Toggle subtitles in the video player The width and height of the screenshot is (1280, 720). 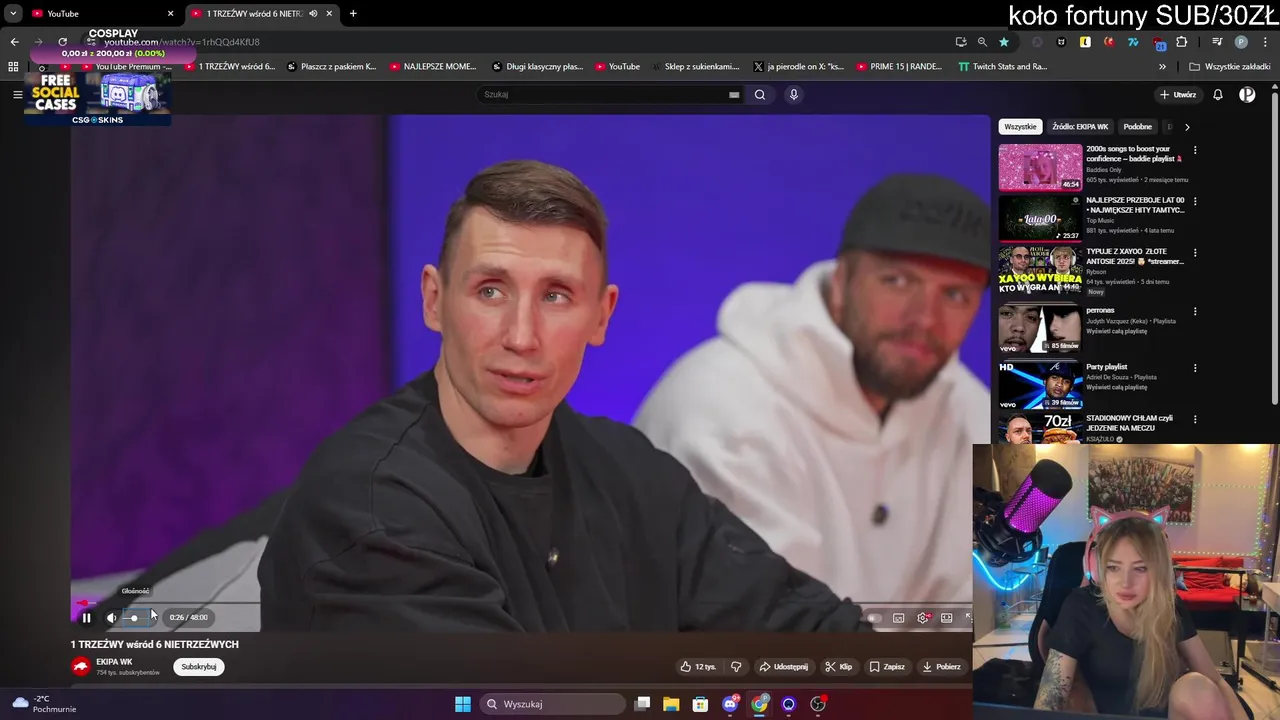pyautogui.click(x=898, y=618)
